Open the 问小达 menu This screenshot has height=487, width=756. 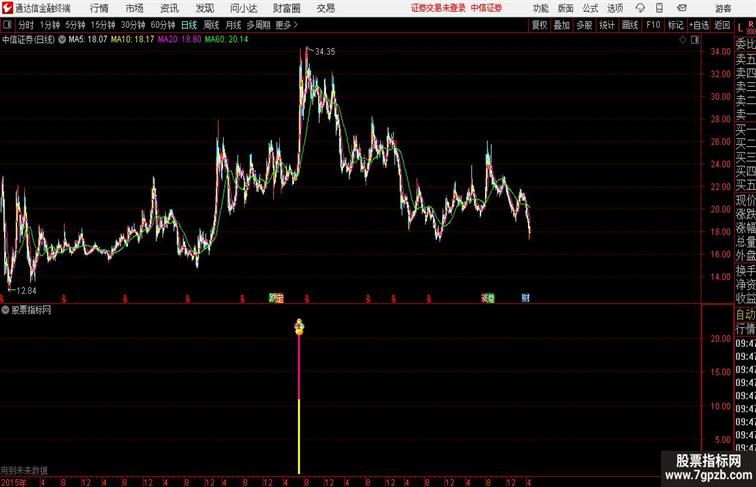[243, 8]
